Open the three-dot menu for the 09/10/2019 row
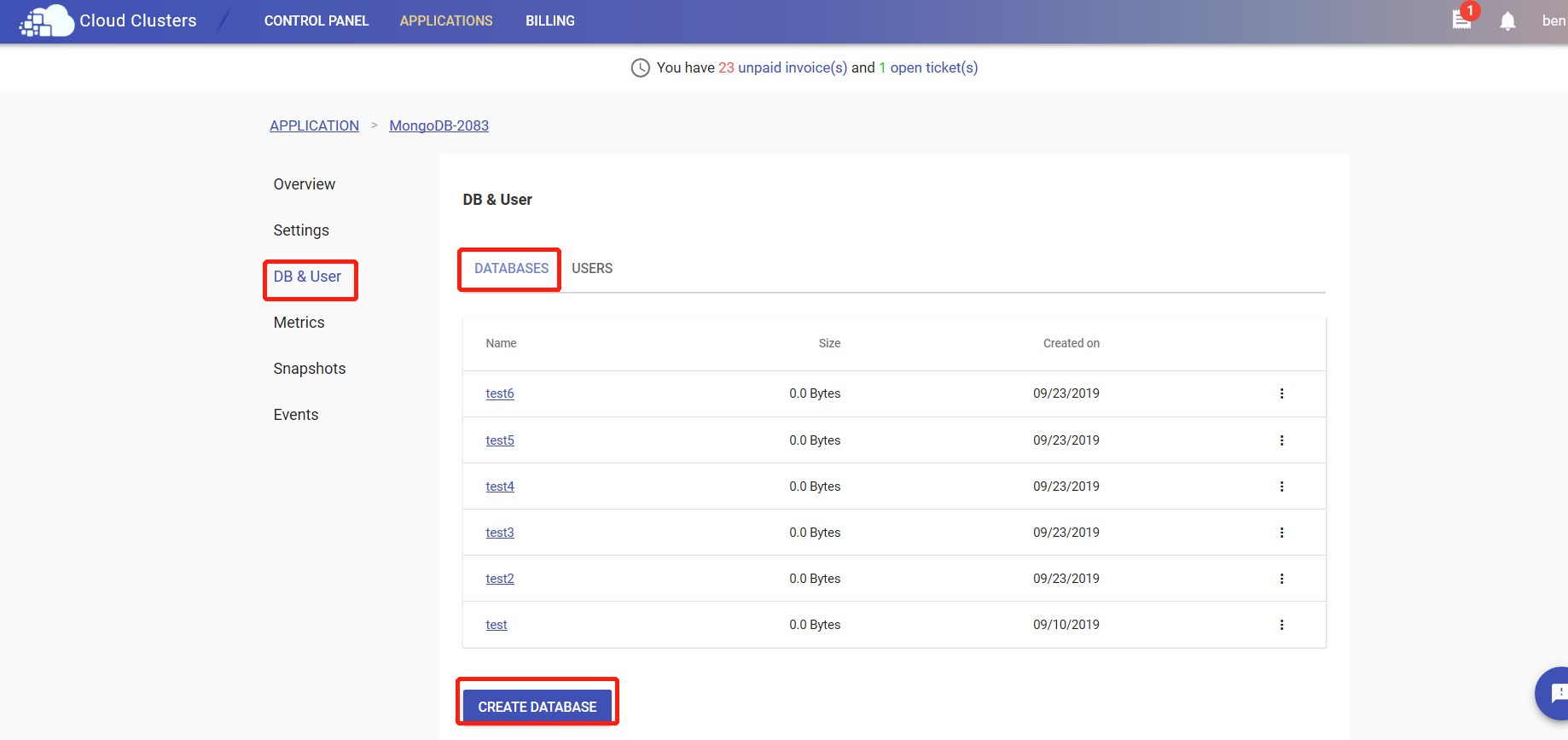The width and height of the screenshot is (1568, 740). (x=1281, y=625)
